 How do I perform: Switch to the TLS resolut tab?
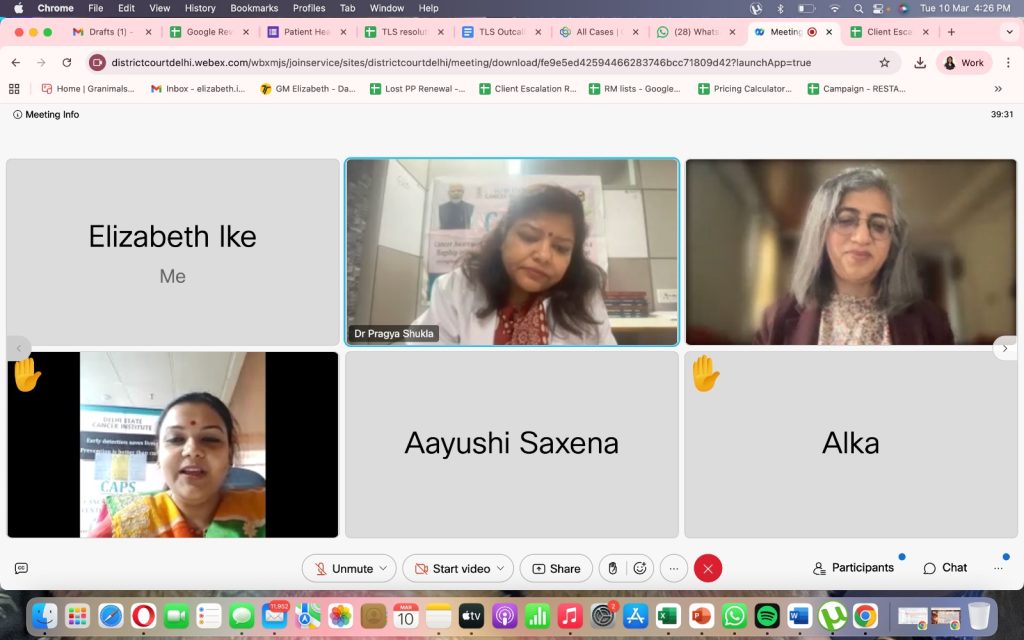403,31
